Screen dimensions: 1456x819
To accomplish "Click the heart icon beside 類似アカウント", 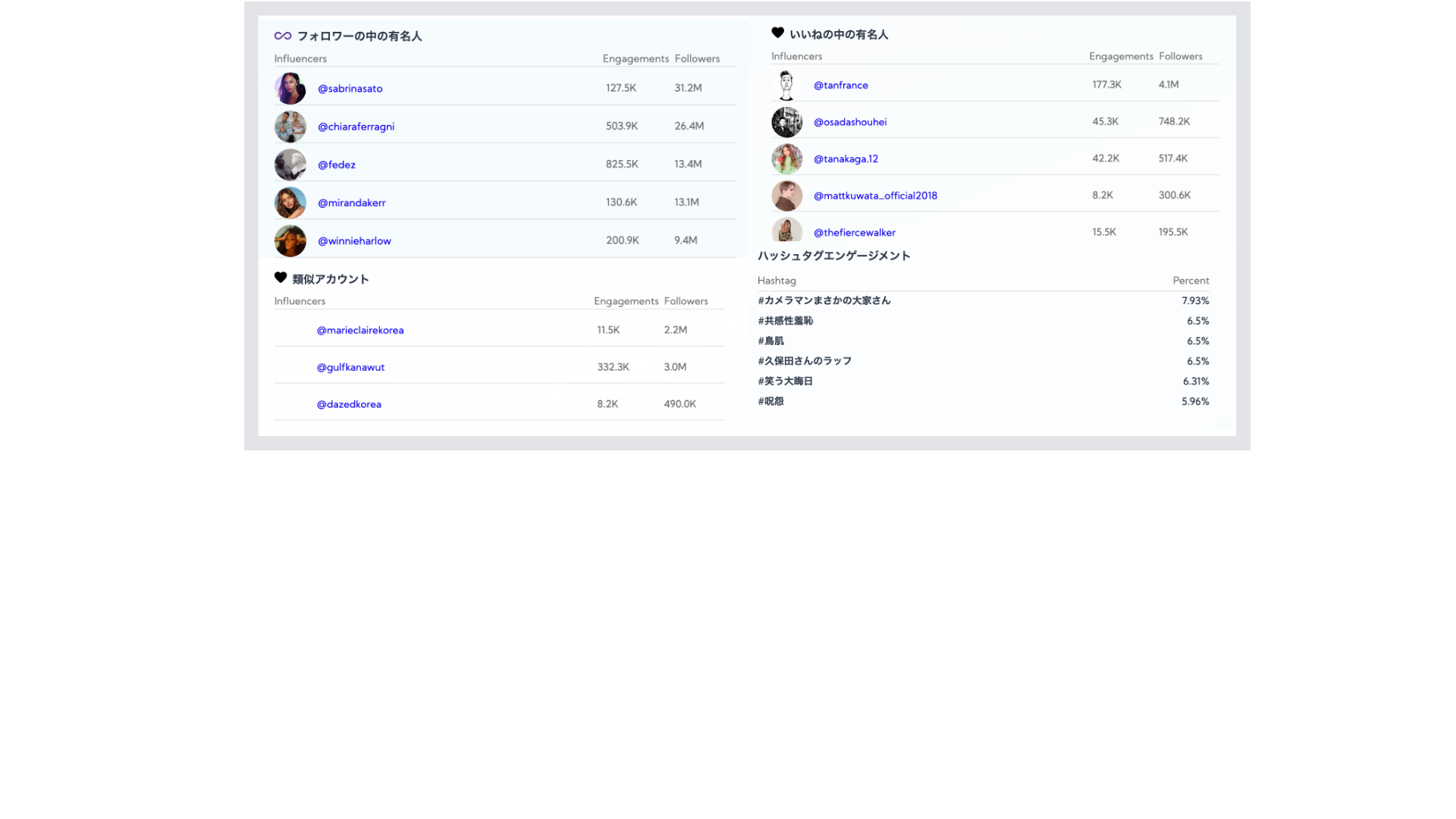I will [x=281, y=278].
